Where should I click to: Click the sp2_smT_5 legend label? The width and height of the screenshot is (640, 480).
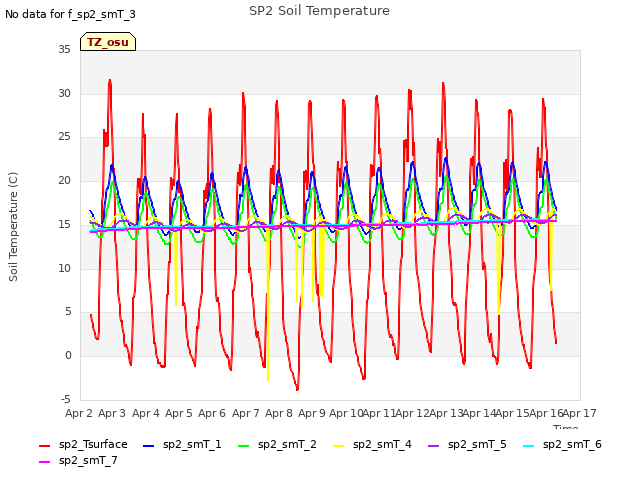pos(477,444)
